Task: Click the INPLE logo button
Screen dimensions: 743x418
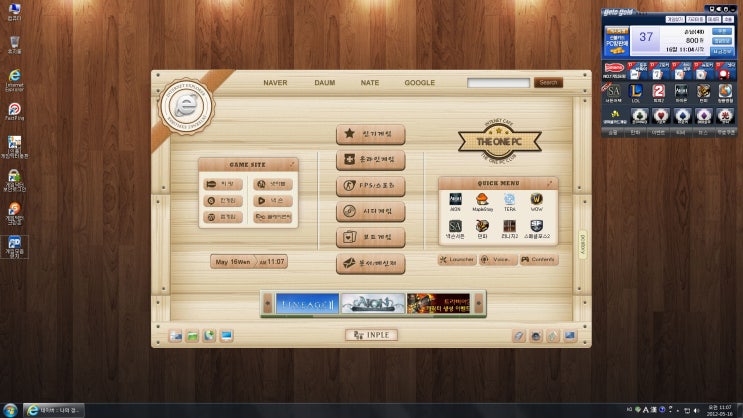Action: tap(371, 335)
